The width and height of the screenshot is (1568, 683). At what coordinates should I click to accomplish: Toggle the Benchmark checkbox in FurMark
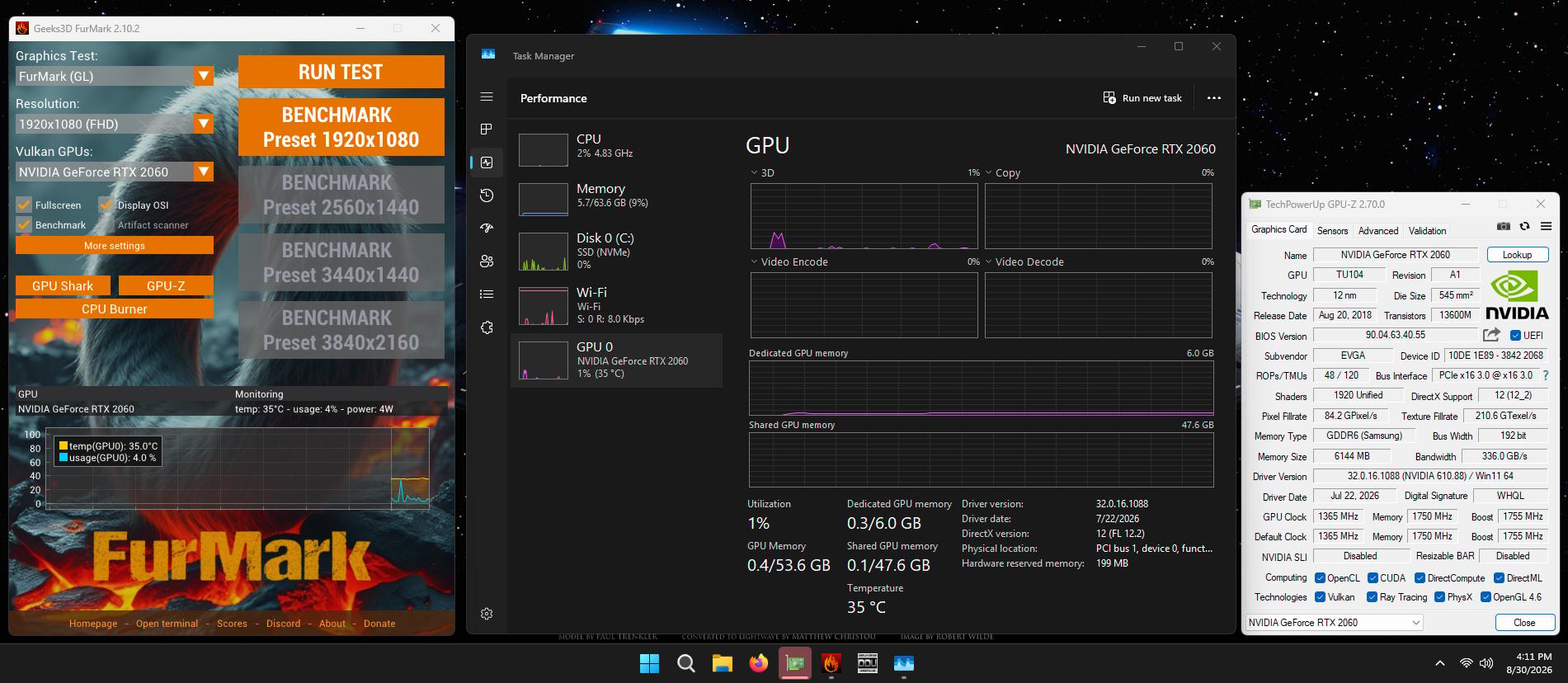click(x=23, y=224)
